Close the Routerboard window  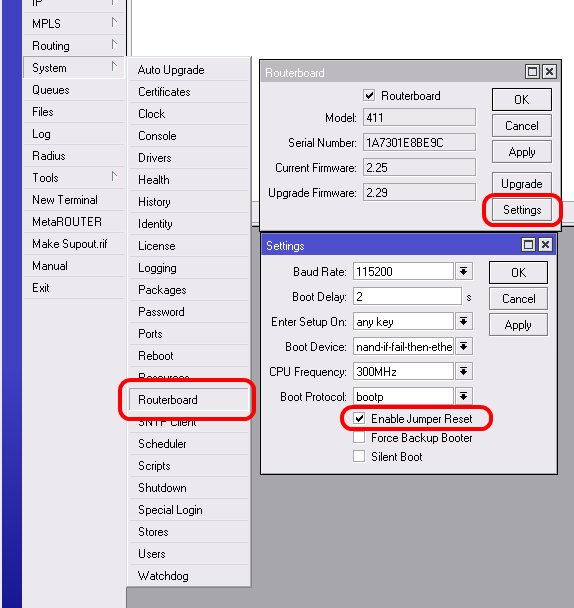point(550,72)
